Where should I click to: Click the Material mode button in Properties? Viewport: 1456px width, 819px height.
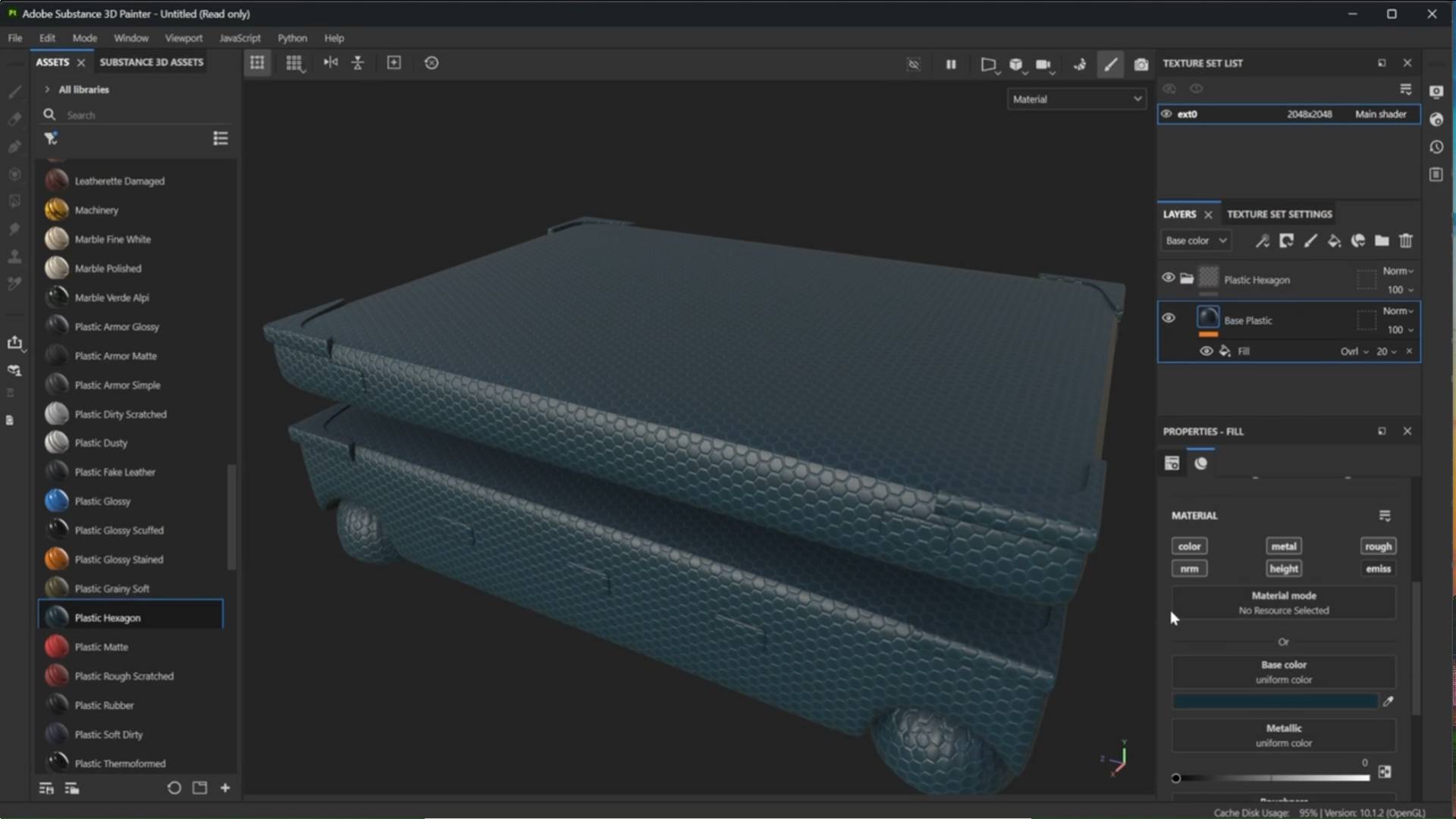click(x=1283, y=602)
